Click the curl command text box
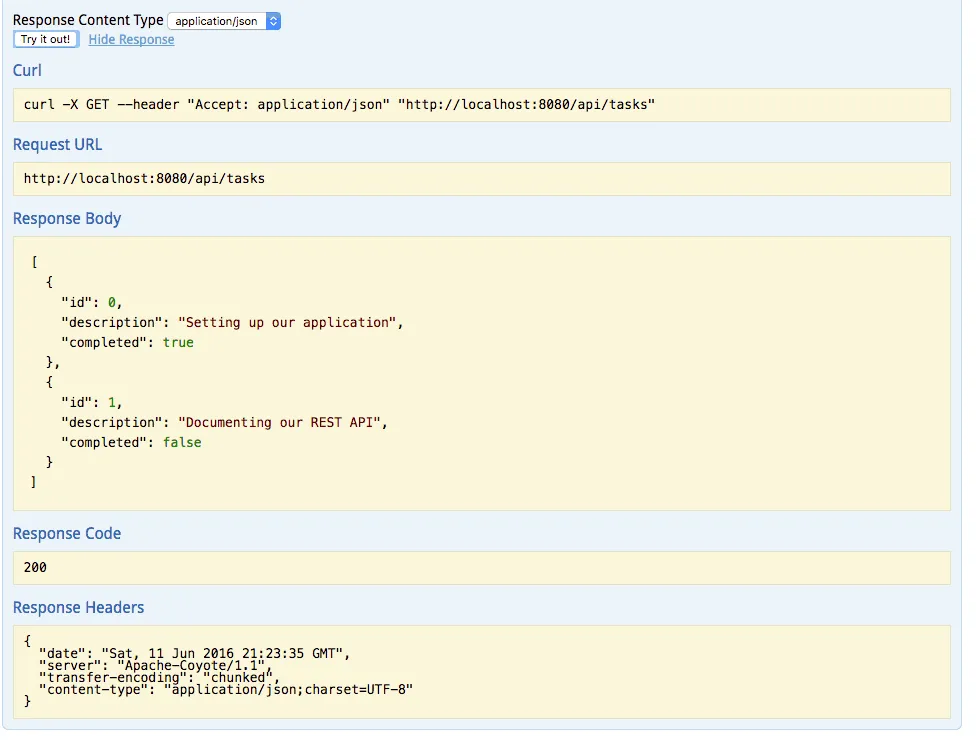979x740 pixels. pos(481,104)
